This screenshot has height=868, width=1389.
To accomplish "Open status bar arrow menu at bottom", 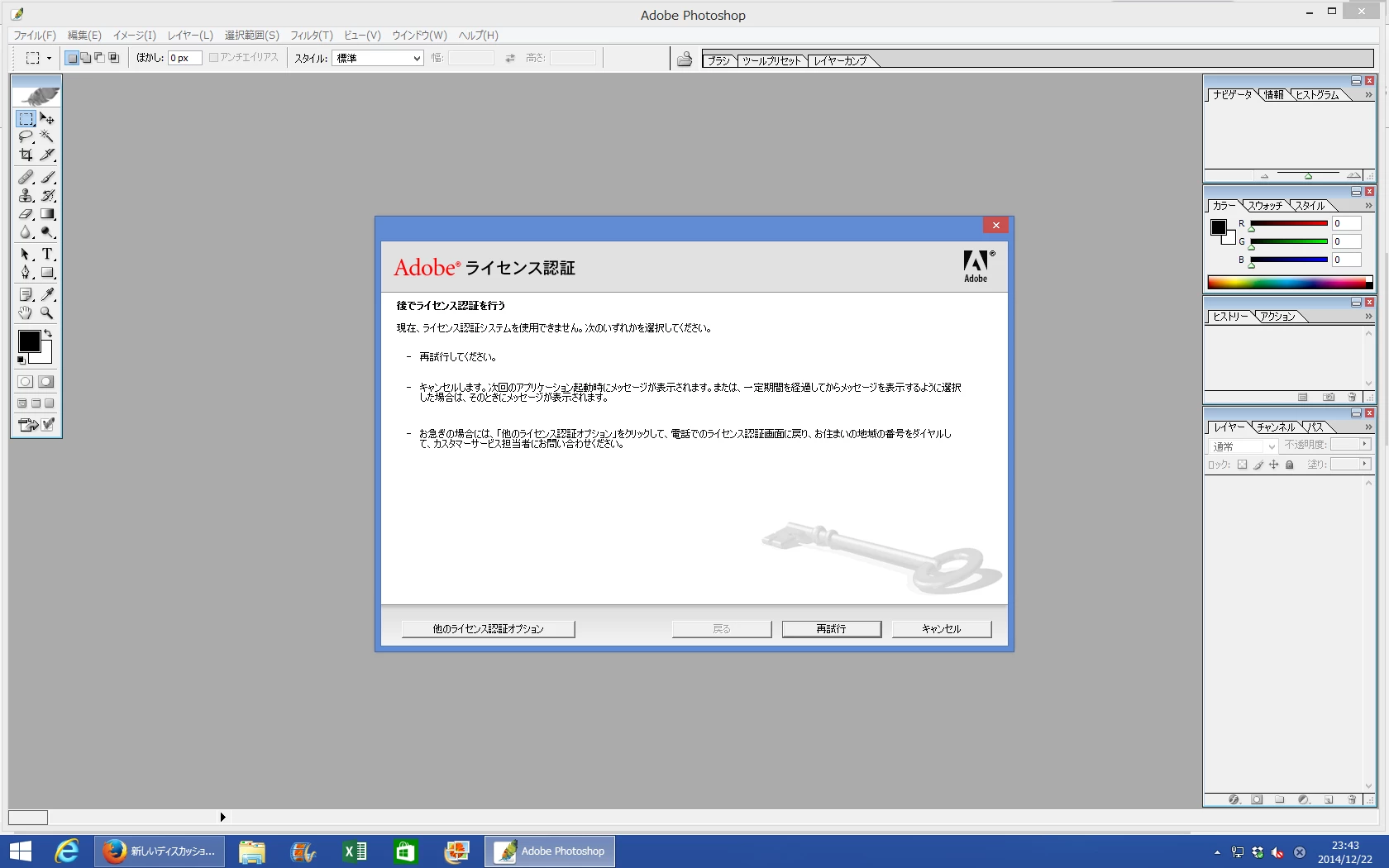I will (222, 818).
